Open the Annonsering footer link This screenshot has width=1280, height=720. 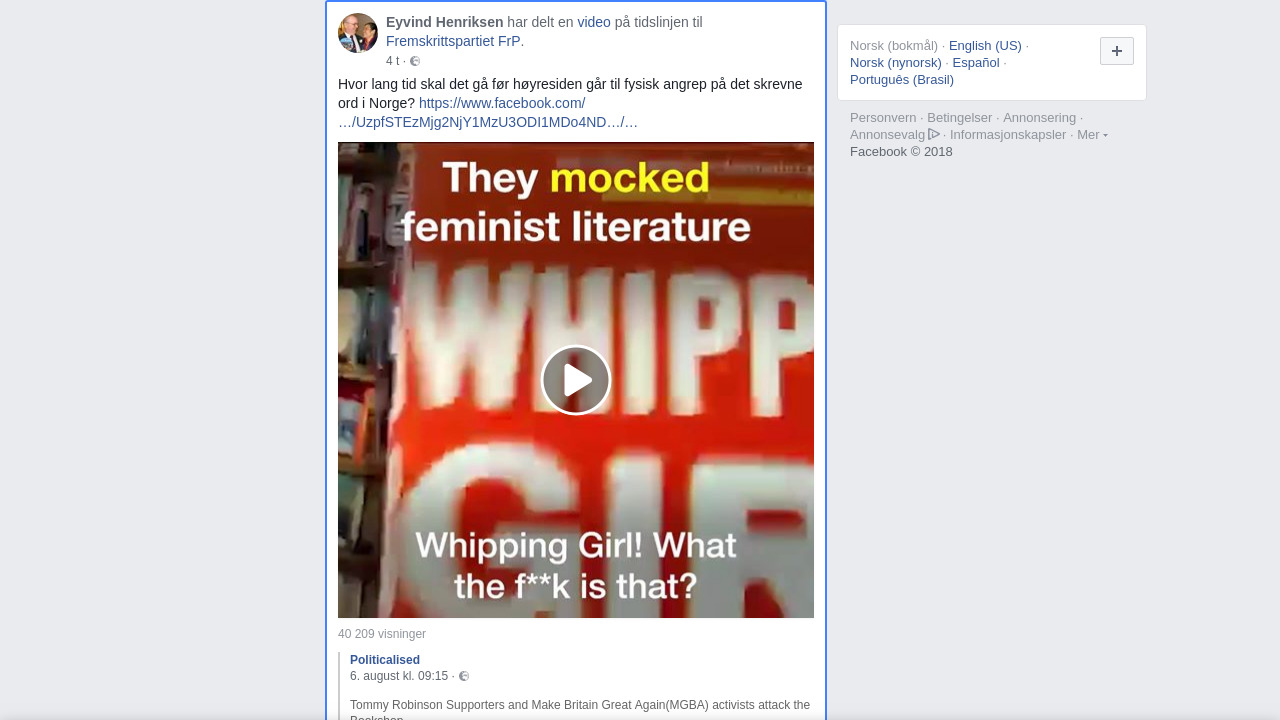tap(1040, 117)
